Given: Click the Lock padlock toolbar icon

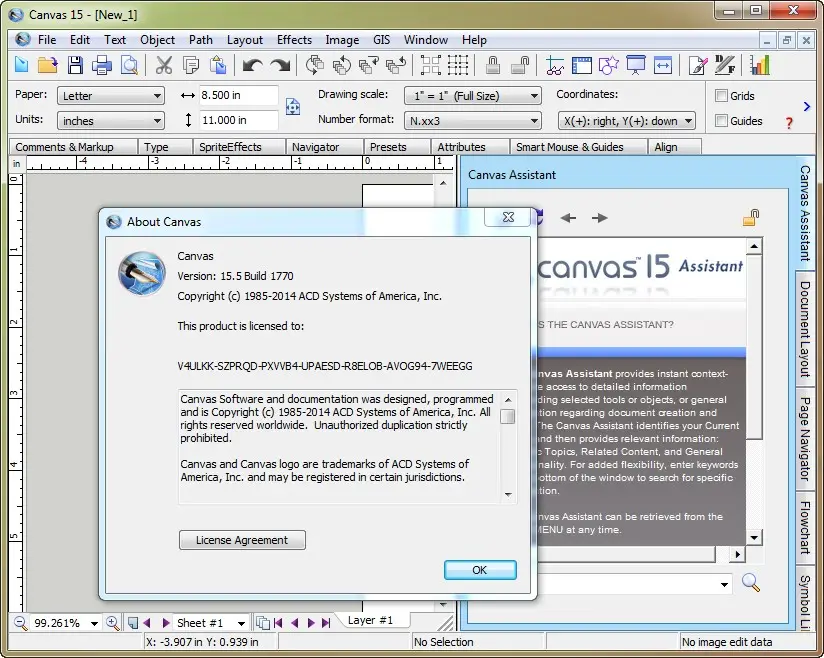Looking at the screenshot, I should click(x=492, y=65).
